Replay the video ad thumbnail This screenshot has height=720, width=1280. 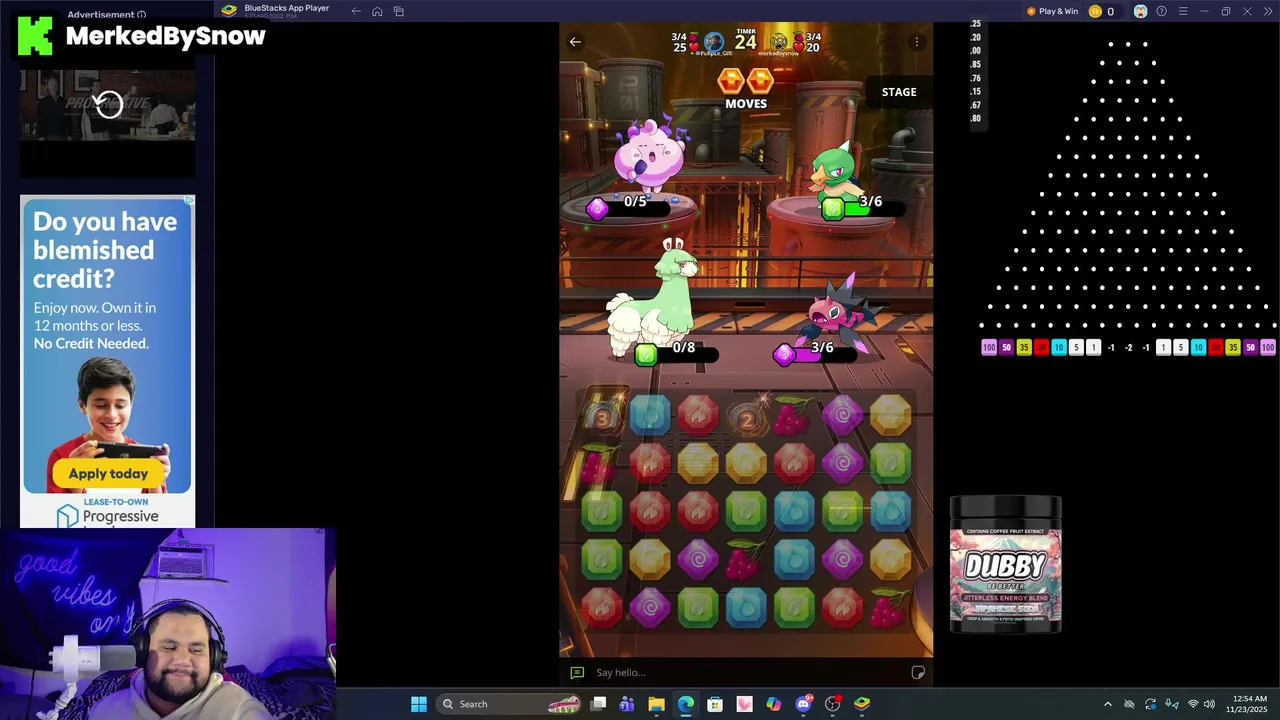[x=109, y=104]
